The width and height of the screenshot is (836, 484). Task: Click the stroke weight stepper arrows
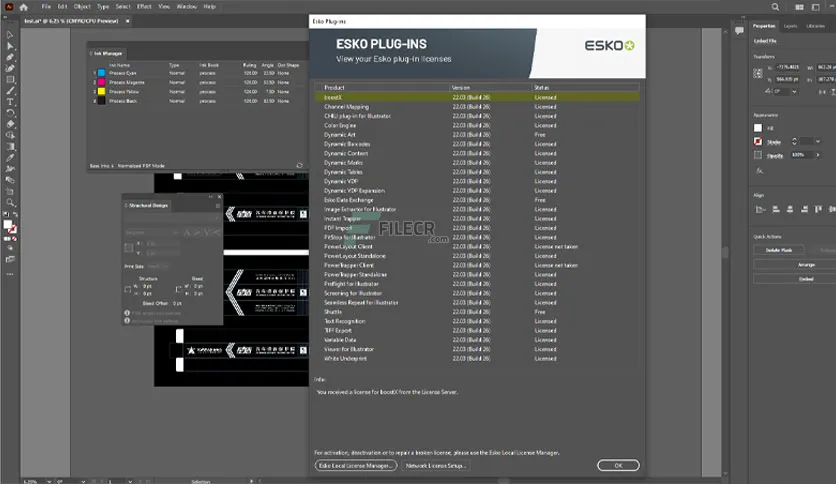click(x=794, y=141)
